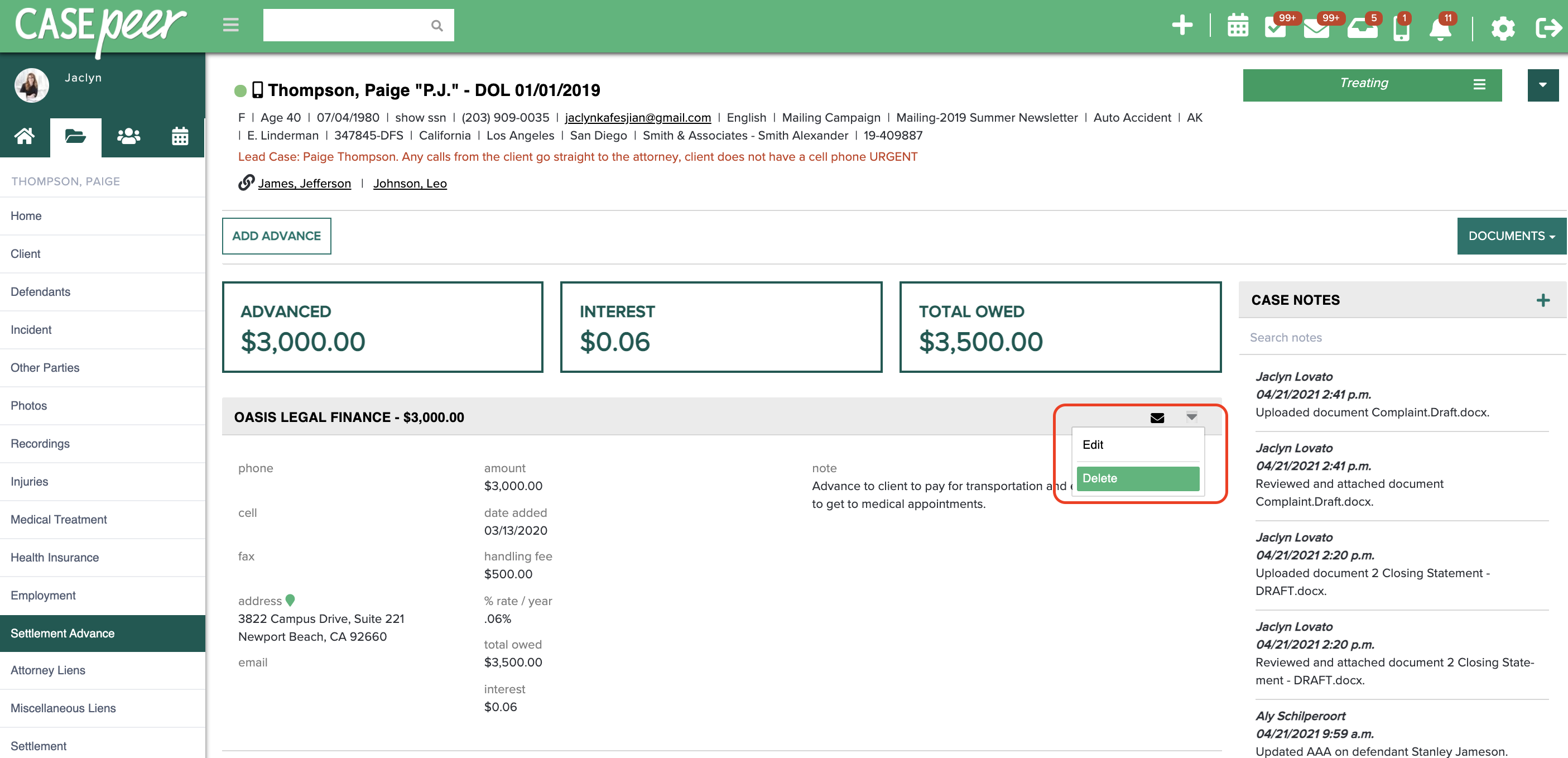Click the document inbox icon with 5 badge
The image size is (1568, 758).
1362,26
